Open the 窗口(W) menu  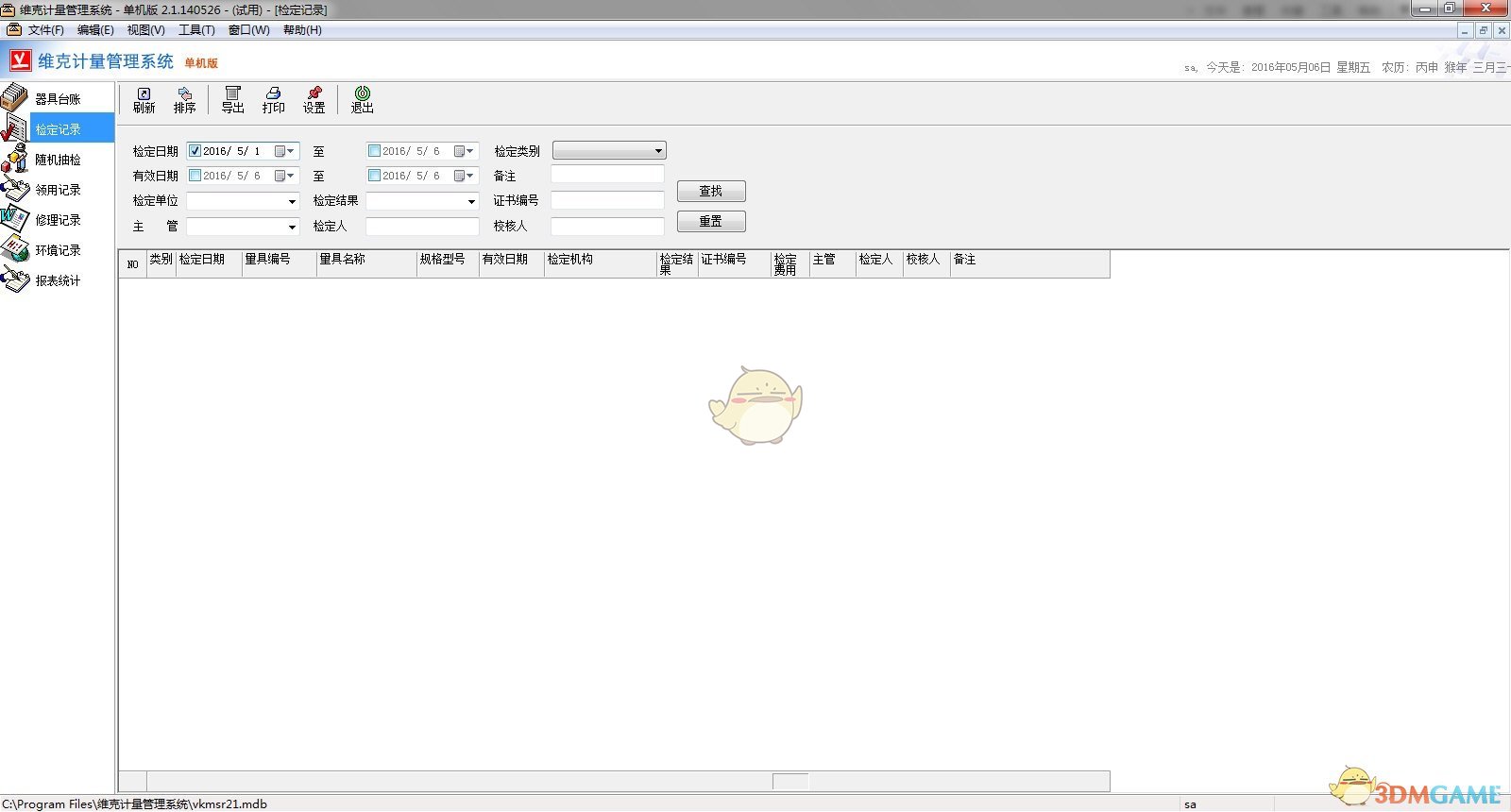pos(249,30)
